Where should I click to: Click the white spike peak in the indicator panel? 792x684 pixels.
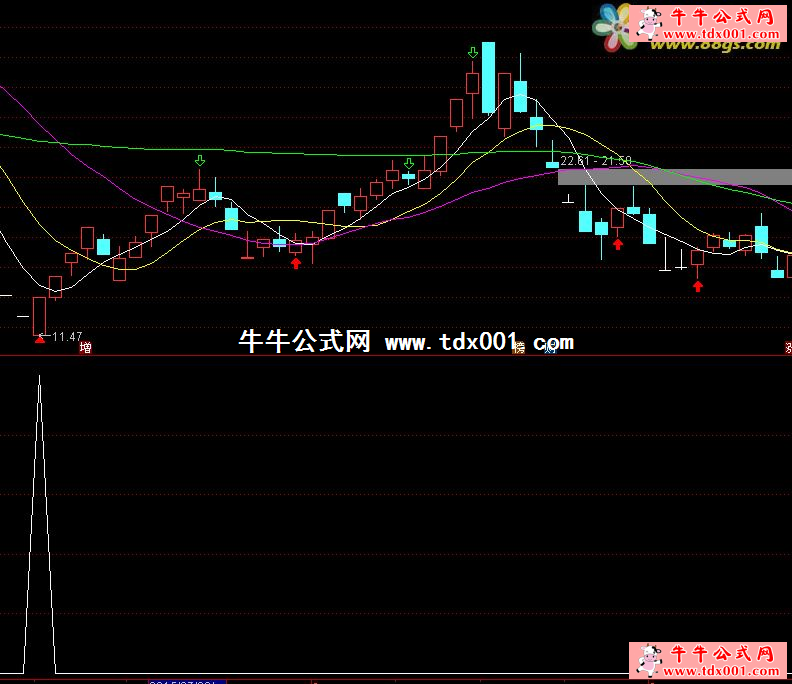(39, 377)
